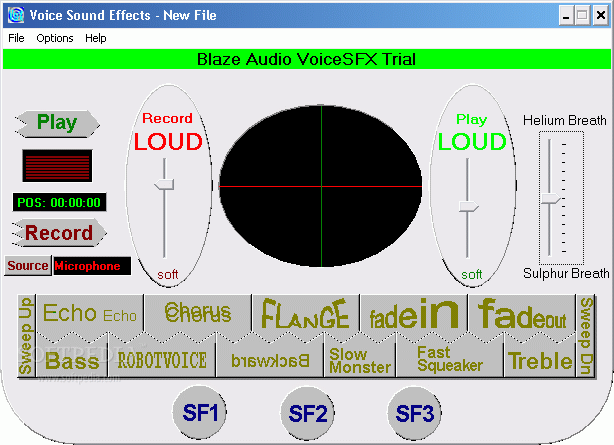Click the SF3 round button

(x=414, y=413)
